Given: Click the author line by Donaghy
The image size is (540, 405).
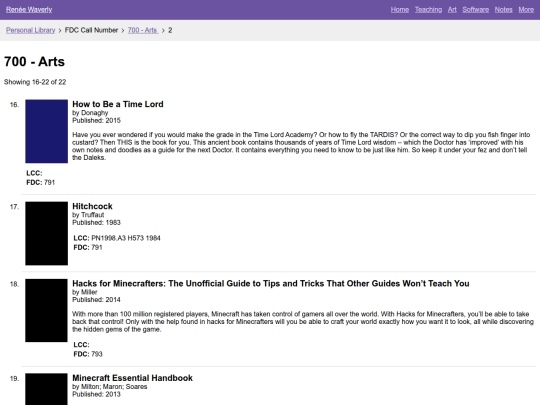Looking at the screenshot, I should coord(90,113).
